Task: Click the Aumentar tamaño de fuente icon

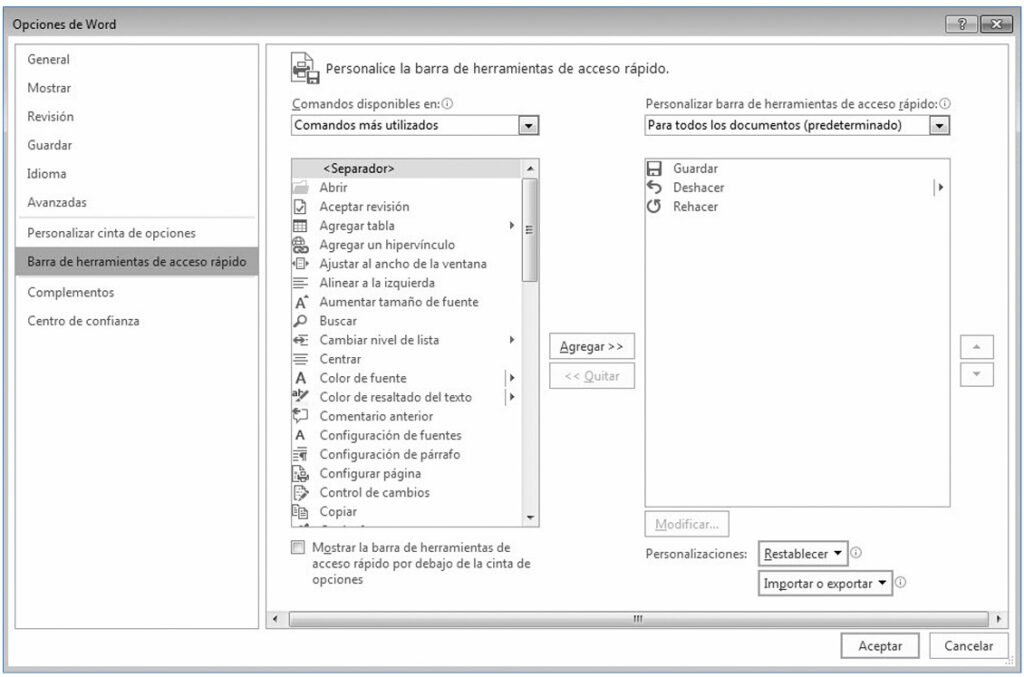Action: [300, 302]
